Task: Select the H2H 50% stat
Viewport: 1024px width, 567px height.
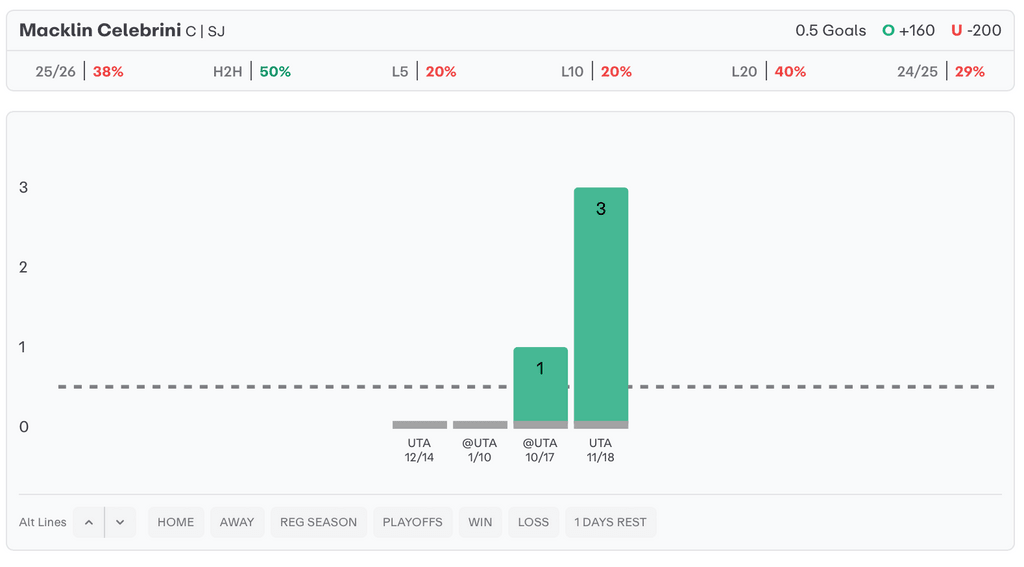Action: tap(252, 72)
